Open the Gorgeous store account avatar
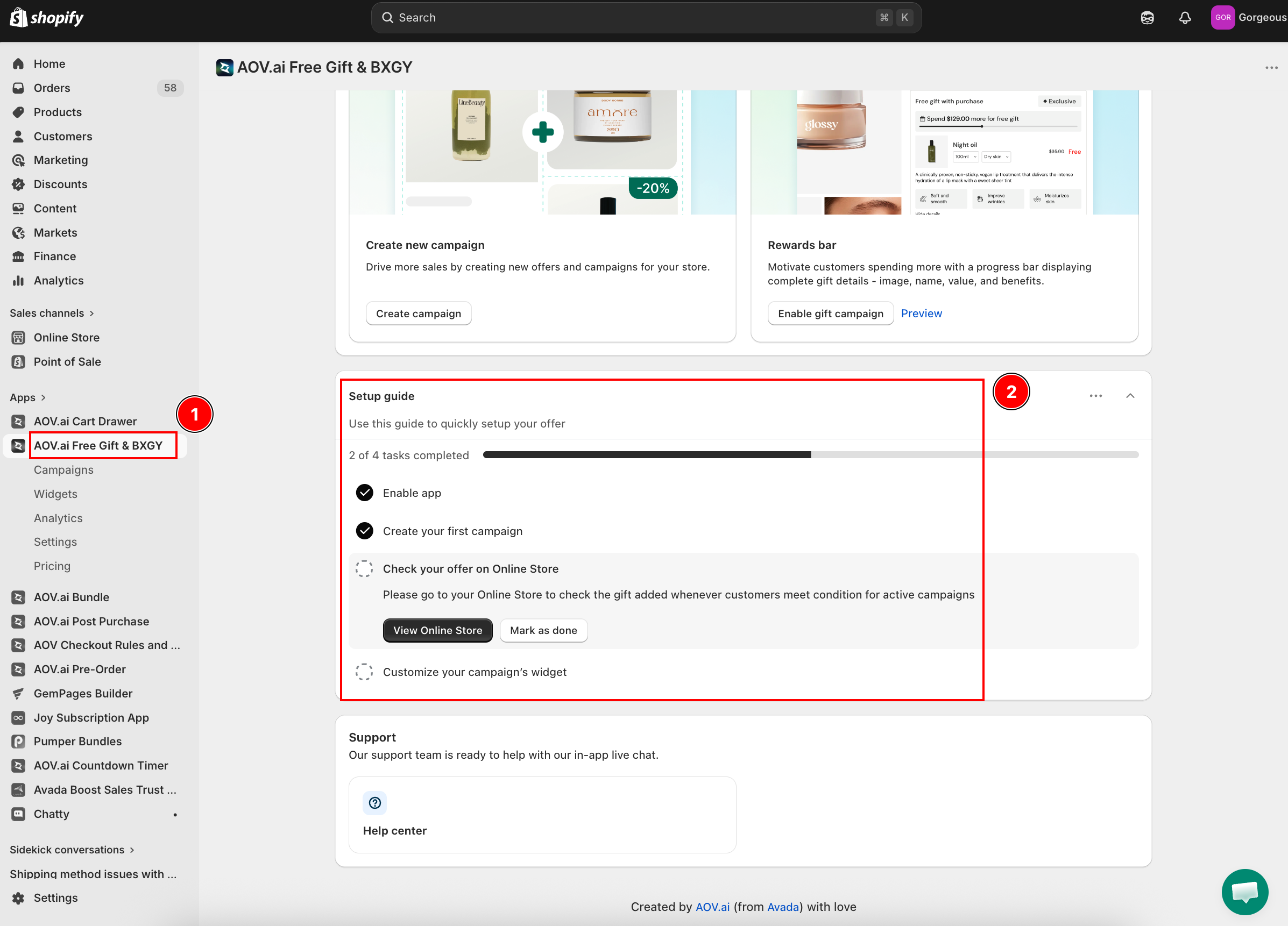Image resolution: width=1288 pixels, height=926 pixels. pos(1223,18)
